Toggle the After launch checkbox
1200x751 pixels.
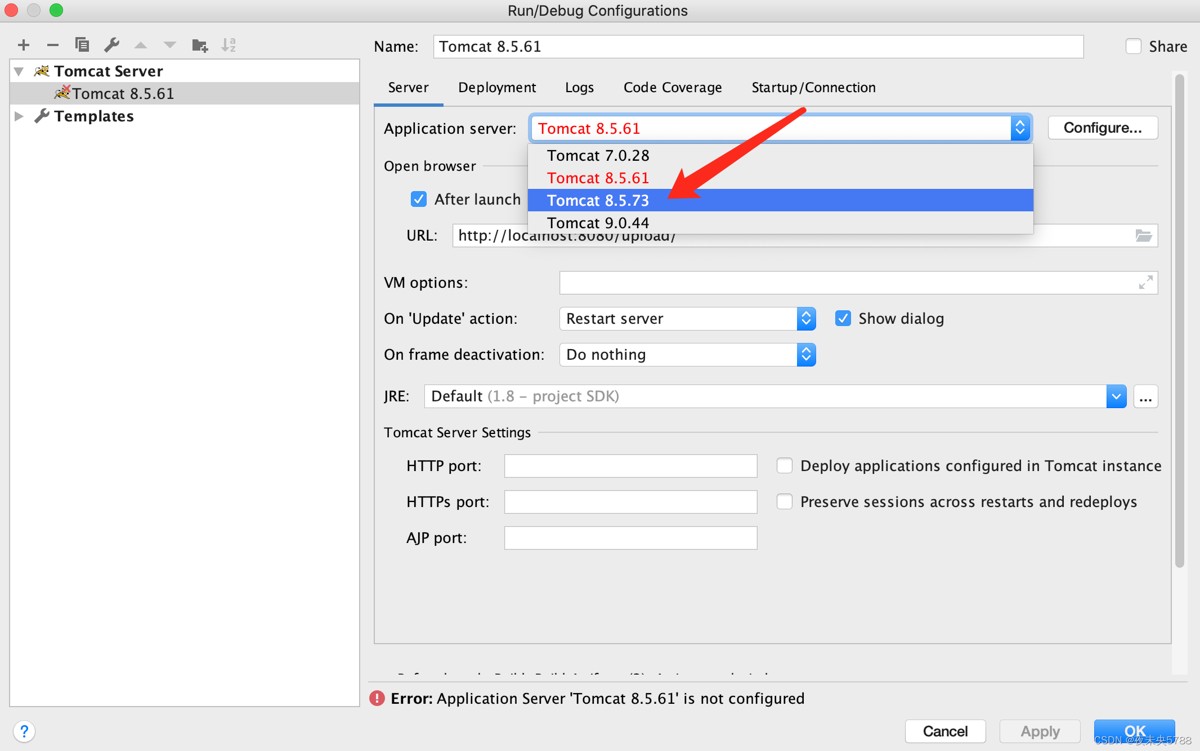419,199
